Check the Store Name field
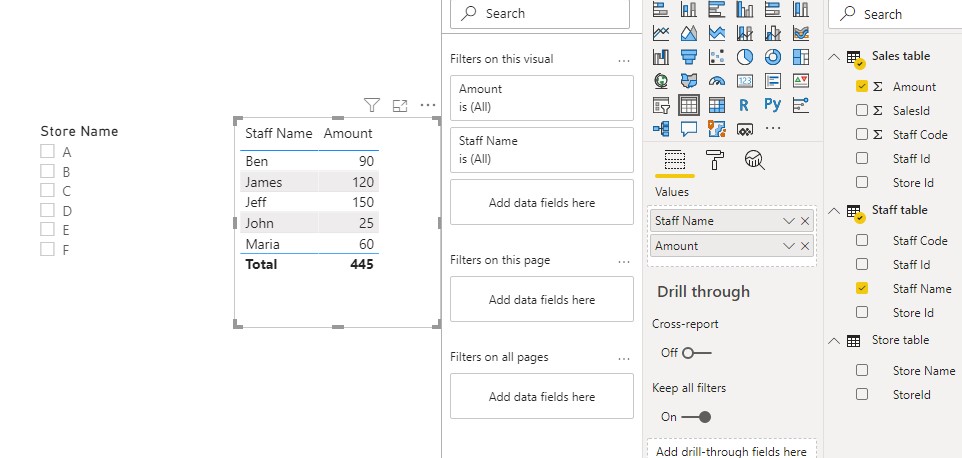 [861, 370]
